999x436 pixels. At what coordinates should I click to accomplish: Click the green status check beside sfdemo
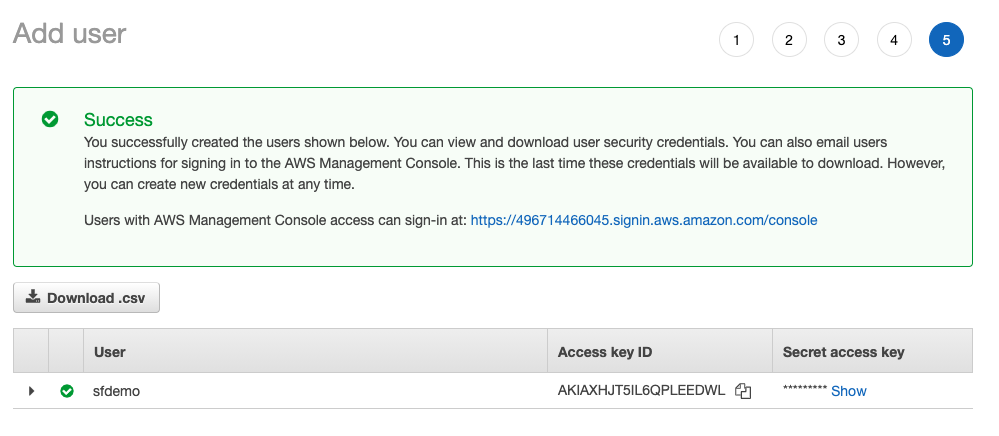[67, 391]
